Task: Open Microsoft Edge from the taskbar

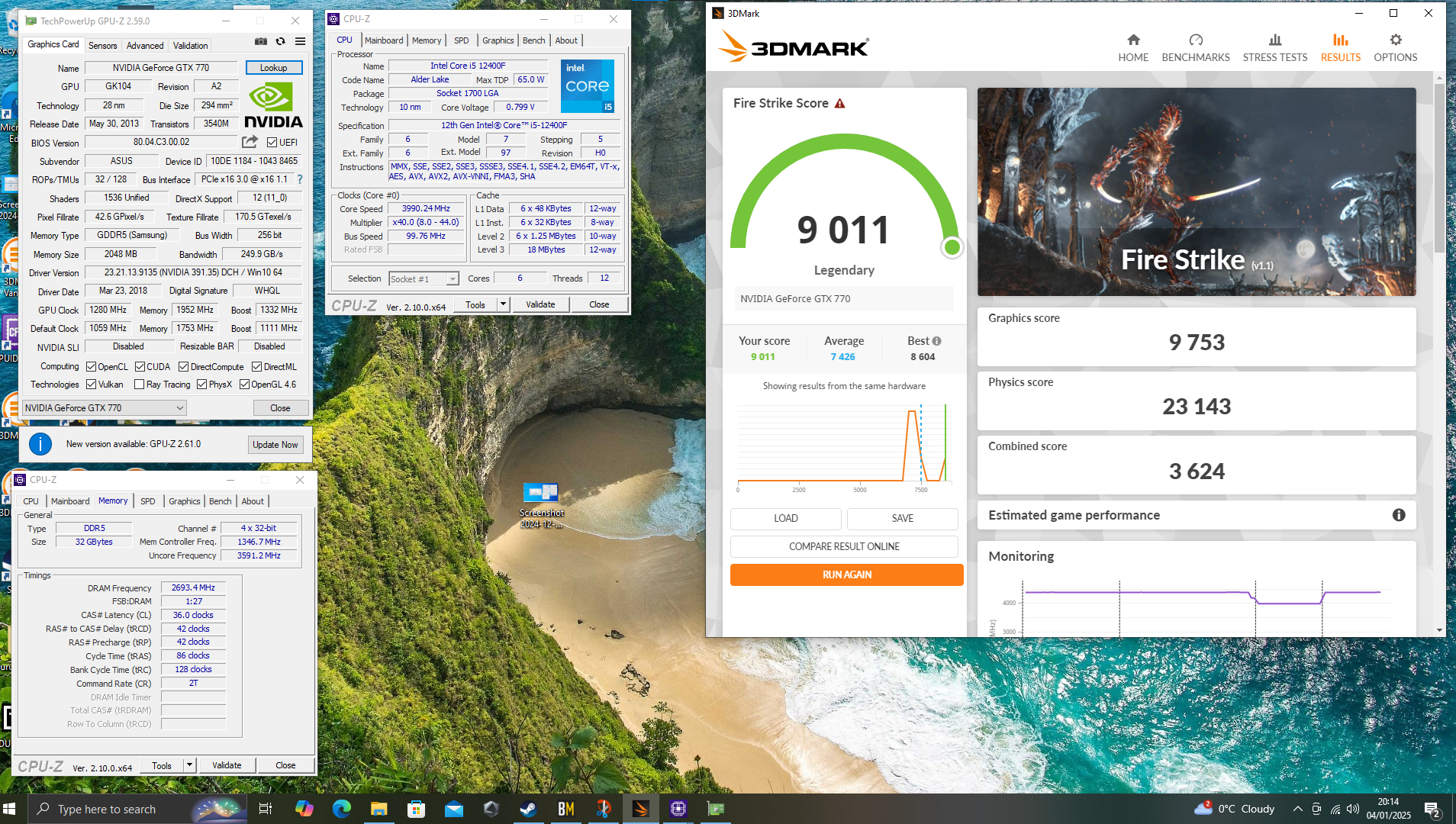Action: (341, 809)
